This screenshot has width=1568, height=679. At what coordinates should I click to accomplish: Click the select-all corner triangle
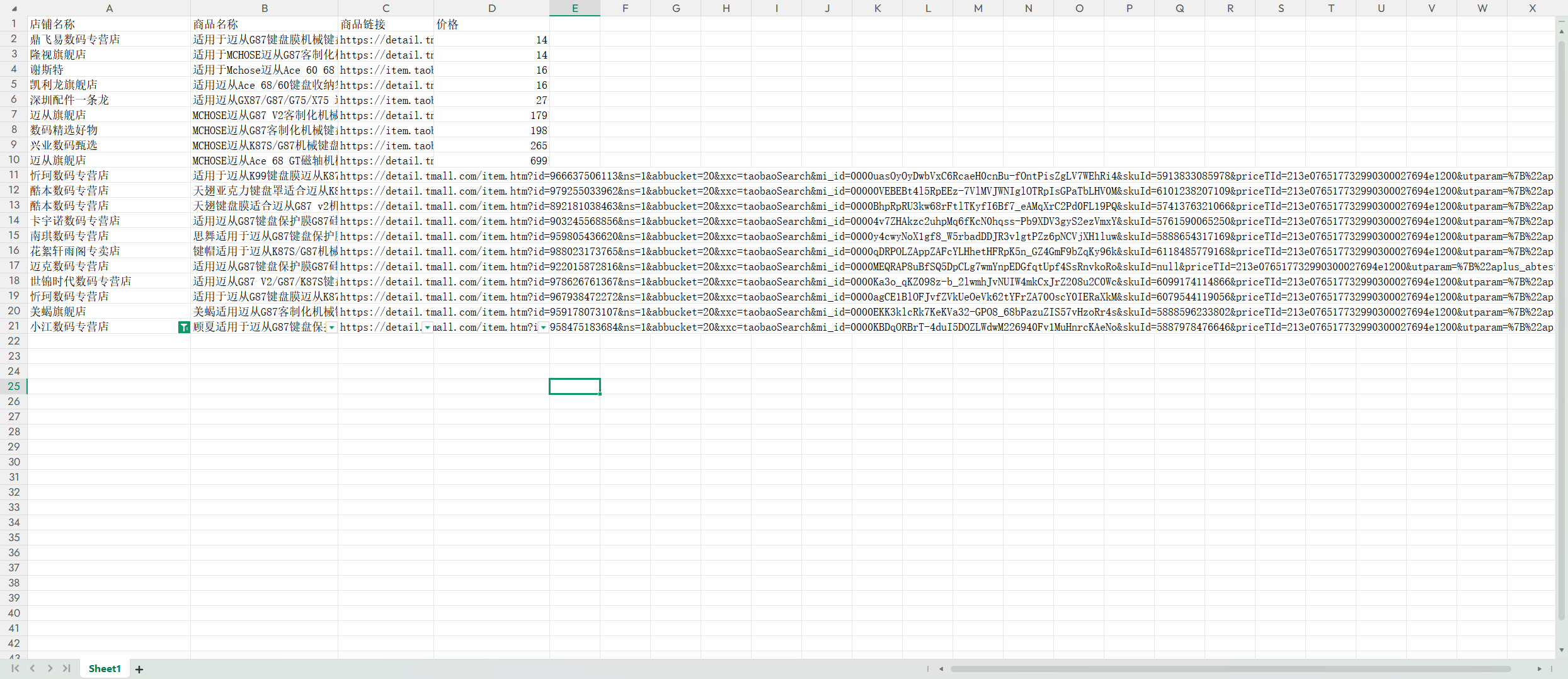[14, 8]
